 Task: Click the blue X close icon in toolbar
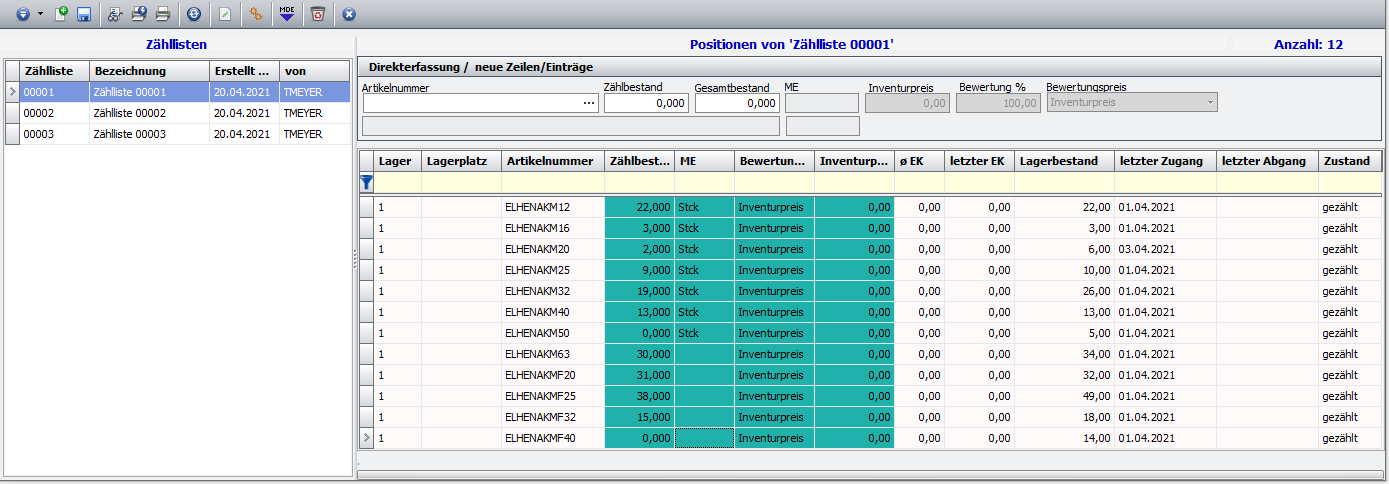(x=349, y=14)
